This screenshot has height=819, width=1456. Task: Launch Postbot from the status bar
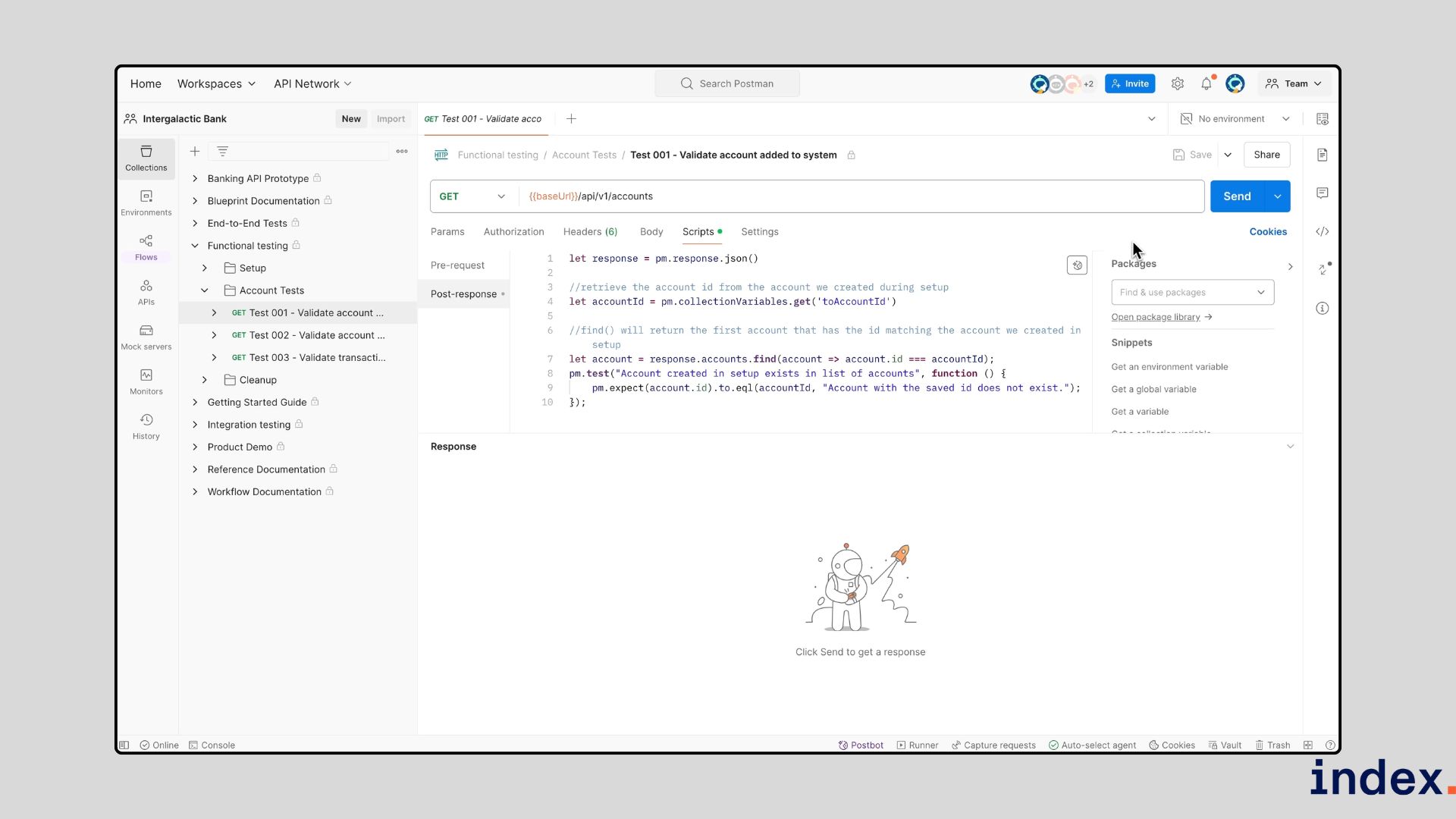[x=861, y=745]
